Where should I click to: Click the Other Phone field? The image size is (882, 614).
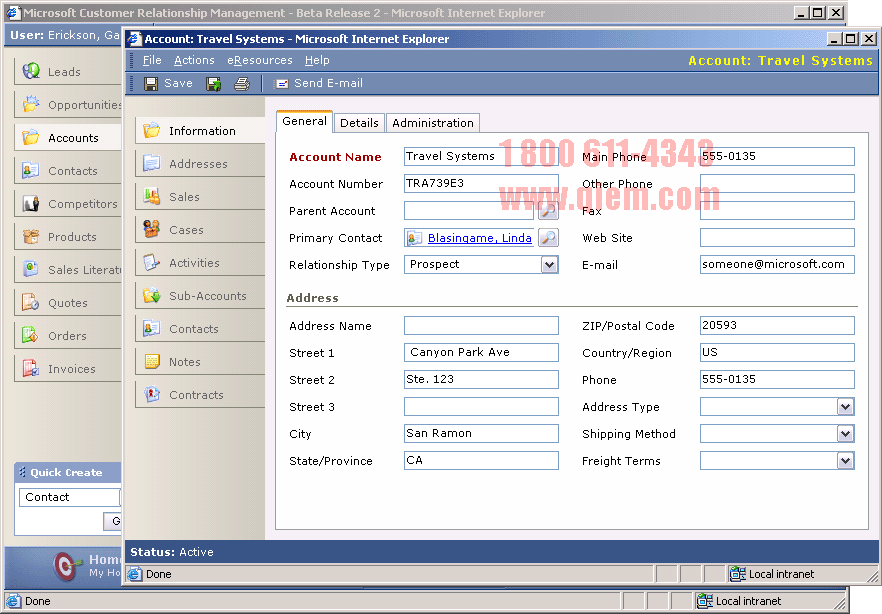[x=777, y=183]
